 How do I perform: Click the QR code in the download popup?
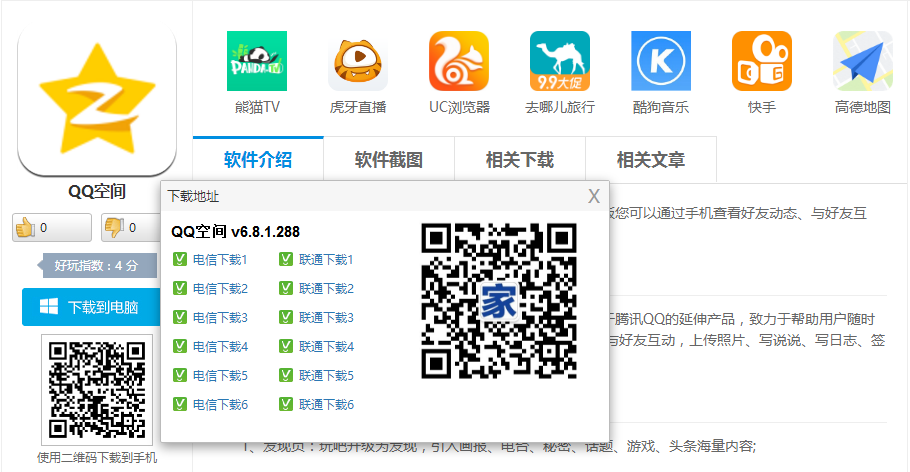pos(499,301)
